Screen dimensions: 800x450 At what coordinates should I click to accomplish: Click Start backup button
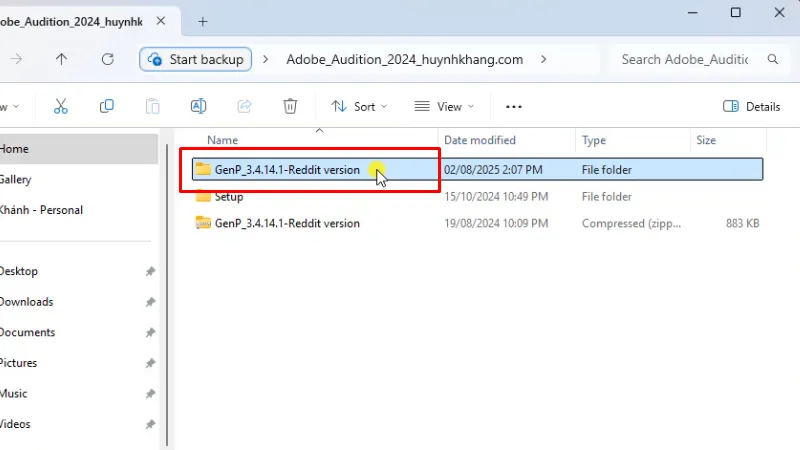(x=196, y=59)
